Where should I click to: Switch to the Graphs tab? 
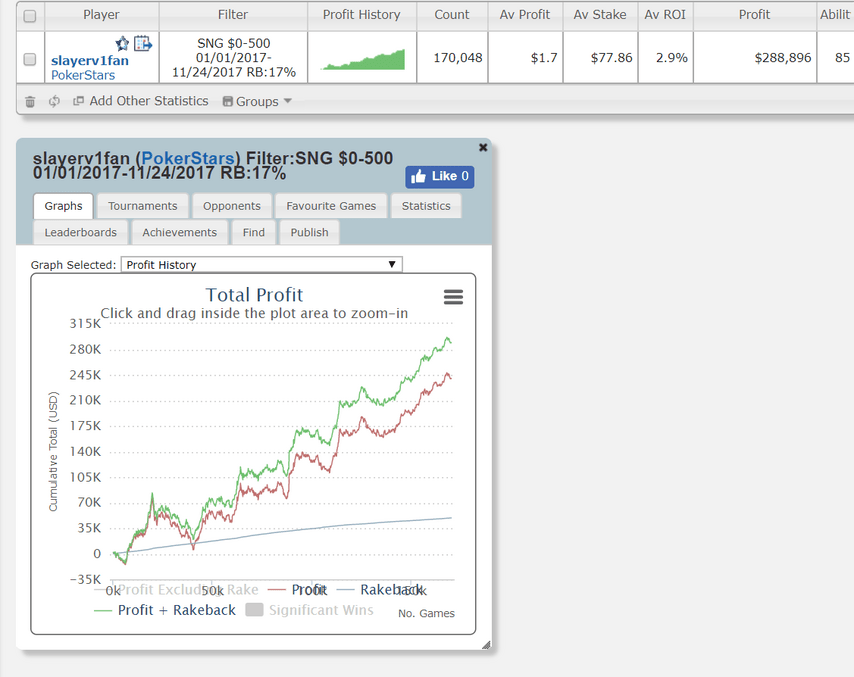[63, 206]
